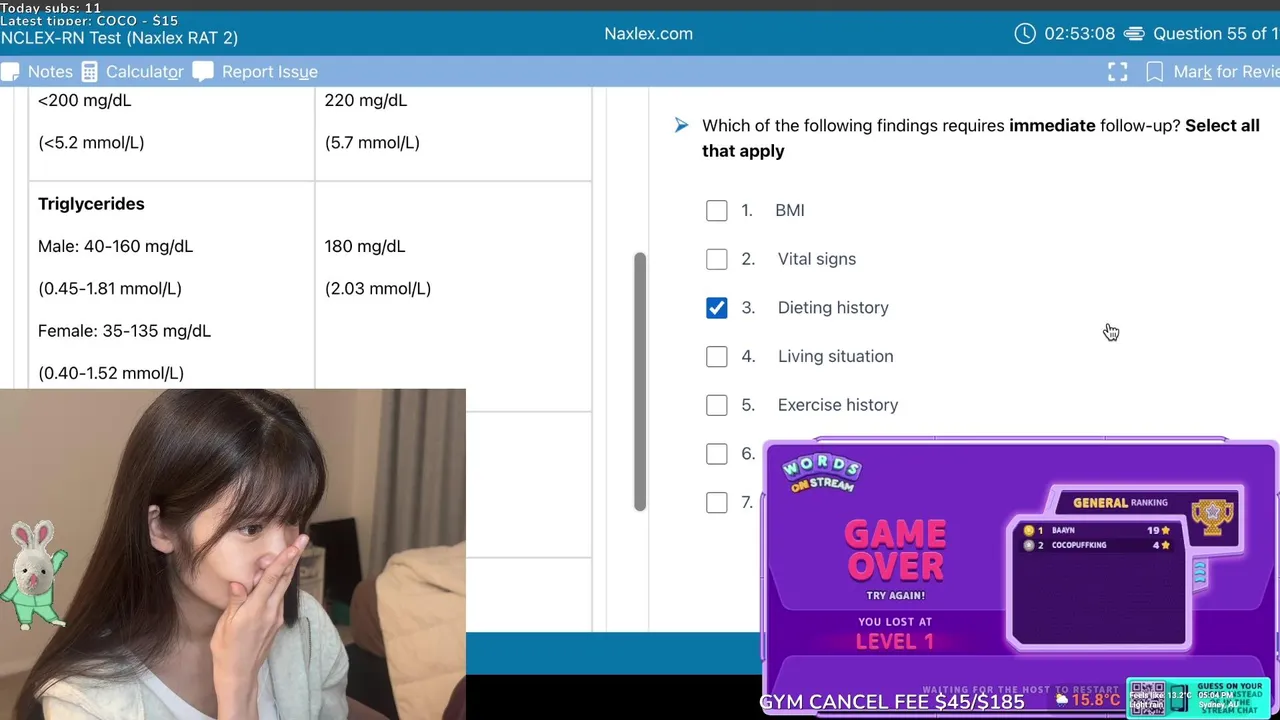Click the Female: 35-135 mg/dL reference range
The height and width of the screenshot is (720, 1280).
pos(124,331)
